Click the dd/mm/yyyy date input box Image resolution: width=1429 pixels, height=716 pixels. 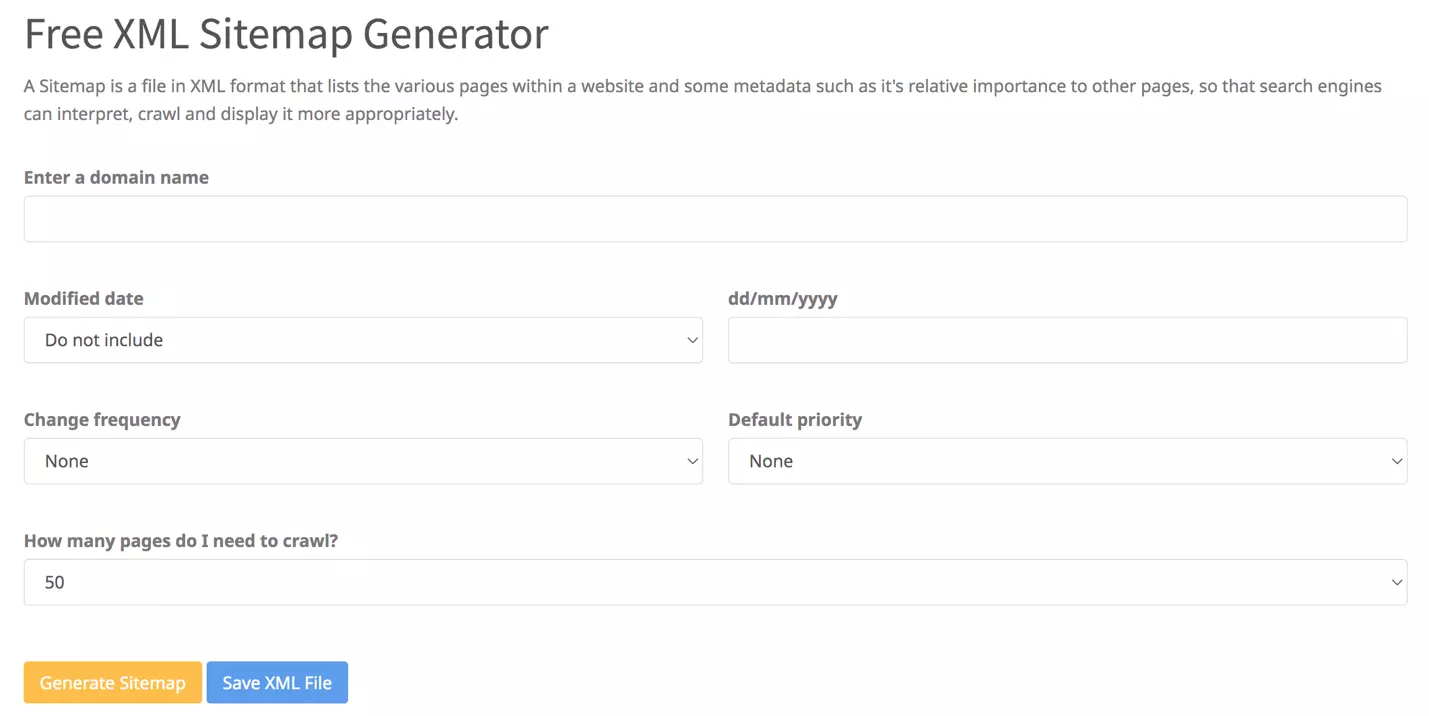pos(1067,340)
